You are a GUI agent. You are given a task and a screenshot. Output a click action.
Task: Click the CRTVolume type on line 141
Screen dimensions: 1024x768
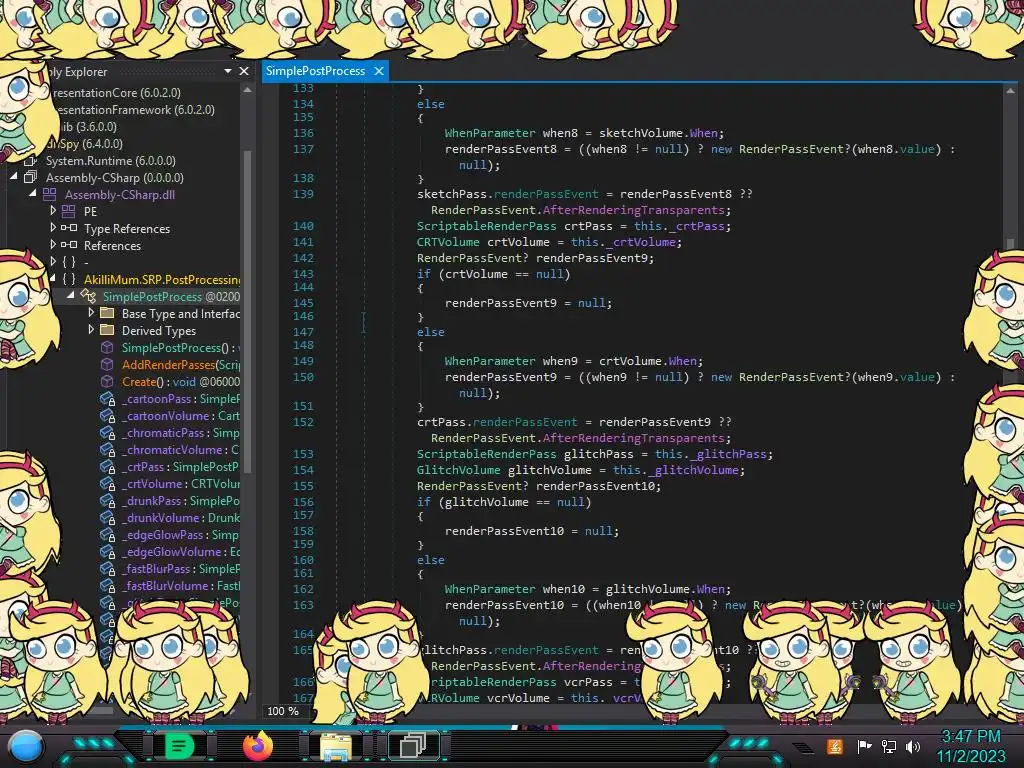[x=448, y=242]
